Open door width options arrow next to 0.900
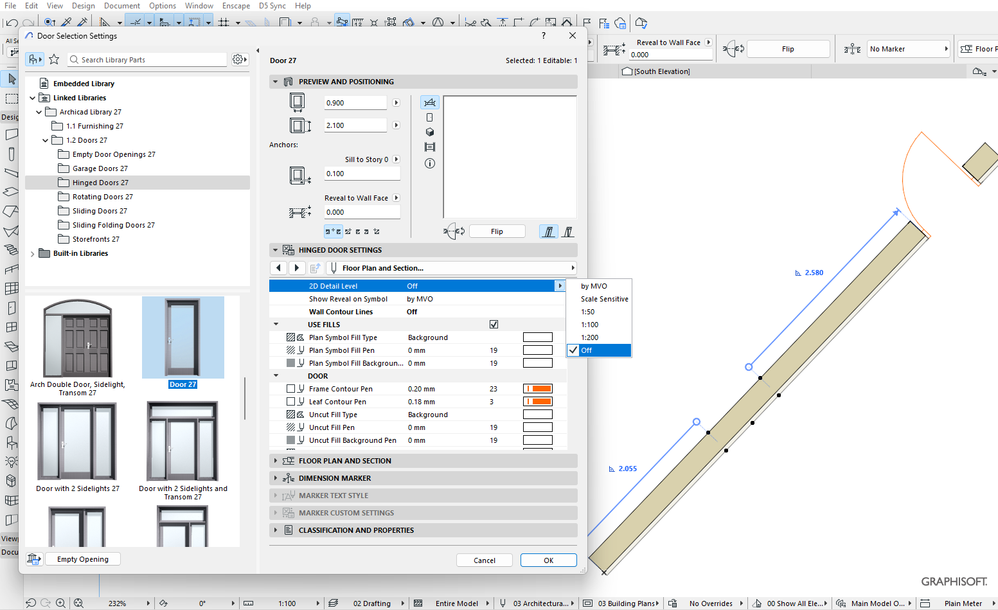998x610 pixels. tap(397, 103)
